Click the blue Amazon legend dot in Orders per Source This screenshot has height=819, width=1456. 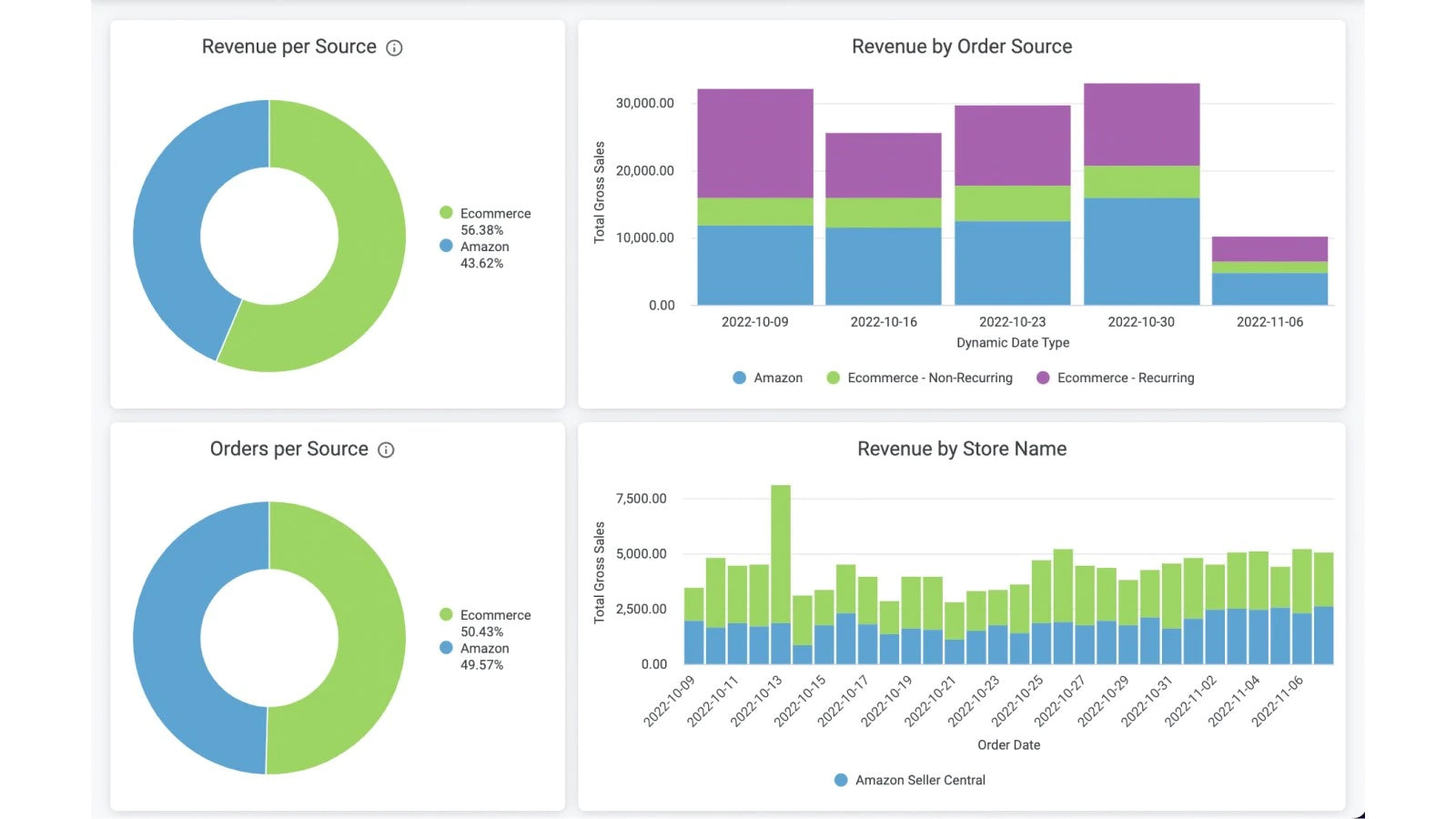tap(445, 648)
